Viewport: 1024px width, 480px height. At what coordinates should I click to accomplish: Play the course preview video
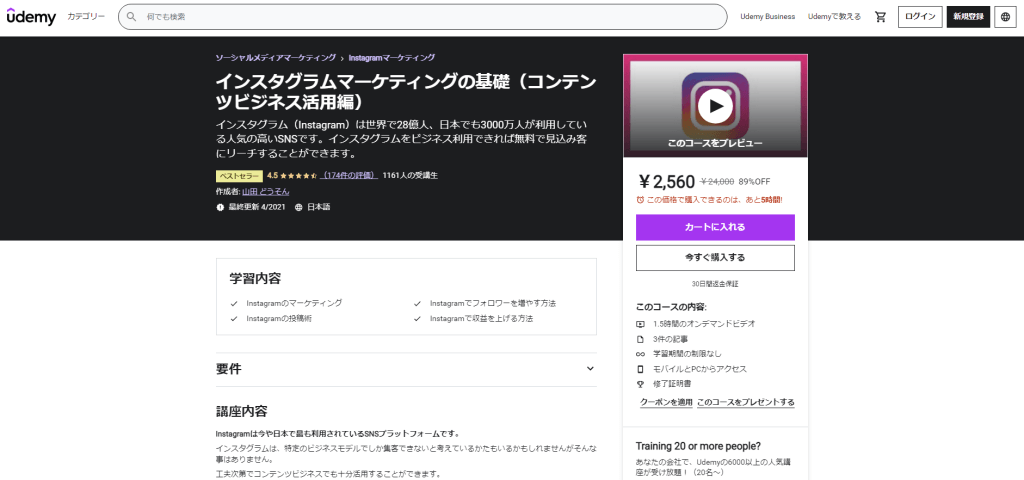point(715,106)
